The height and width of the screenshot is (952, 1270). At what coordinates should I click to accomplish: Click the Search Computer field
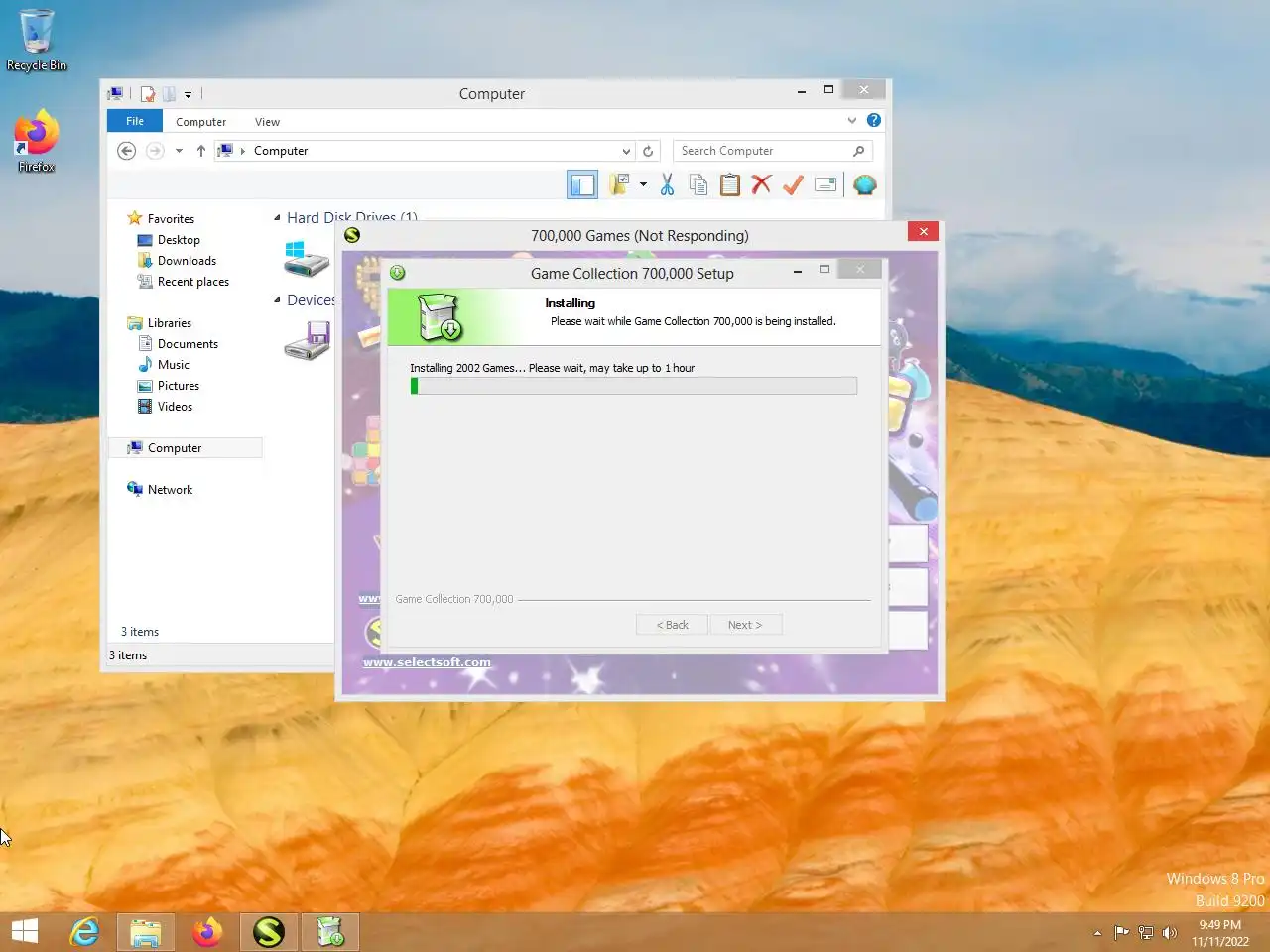click(773, 151)
